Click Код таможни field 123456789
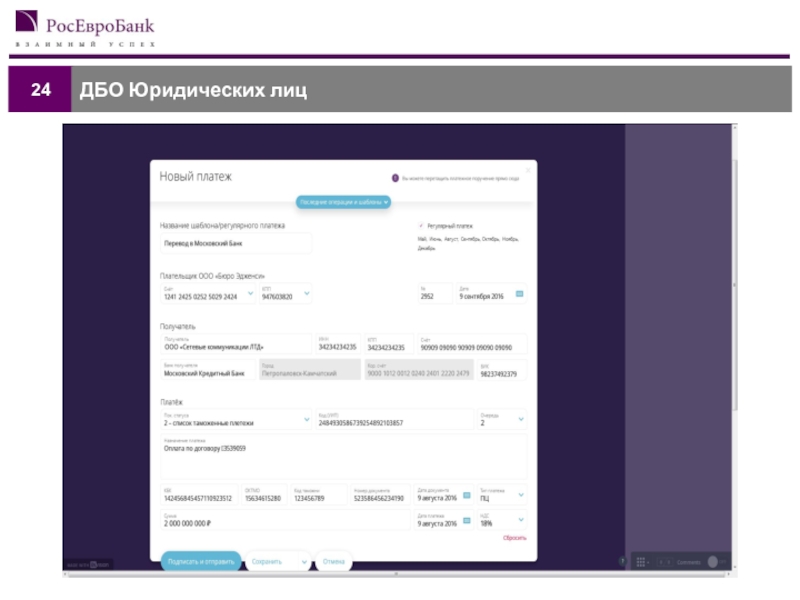 (x=319, y=495)
